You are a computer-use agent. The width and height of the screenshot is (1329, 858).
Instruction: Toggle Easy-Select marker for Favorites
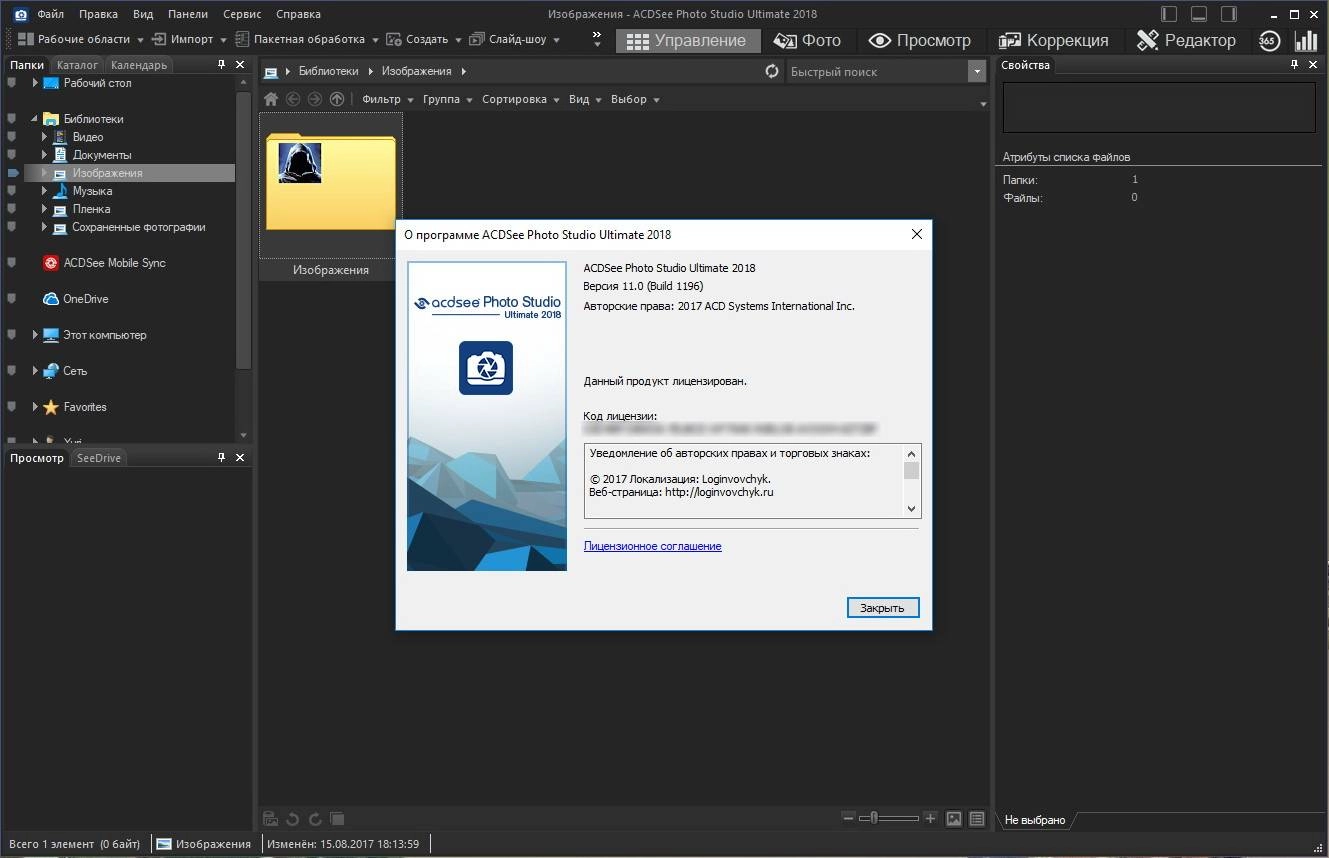pyautogui.click(x=12, y=407)
